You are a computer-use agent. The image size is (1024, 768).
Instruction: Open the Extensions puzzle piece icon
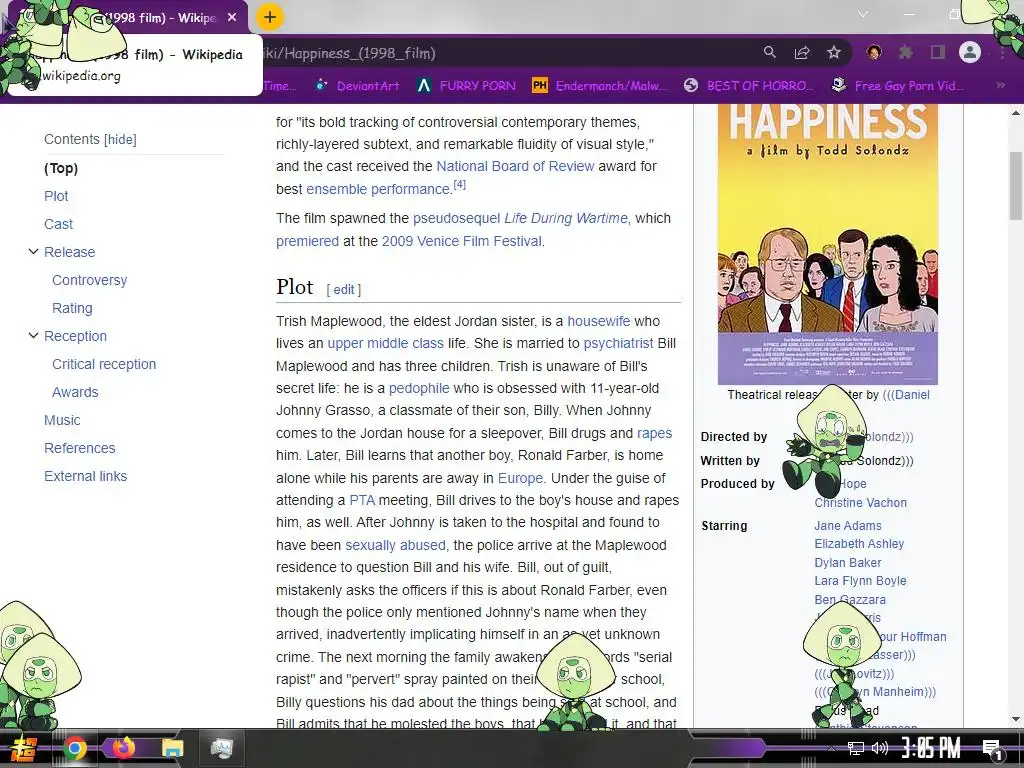coord(906,52)
